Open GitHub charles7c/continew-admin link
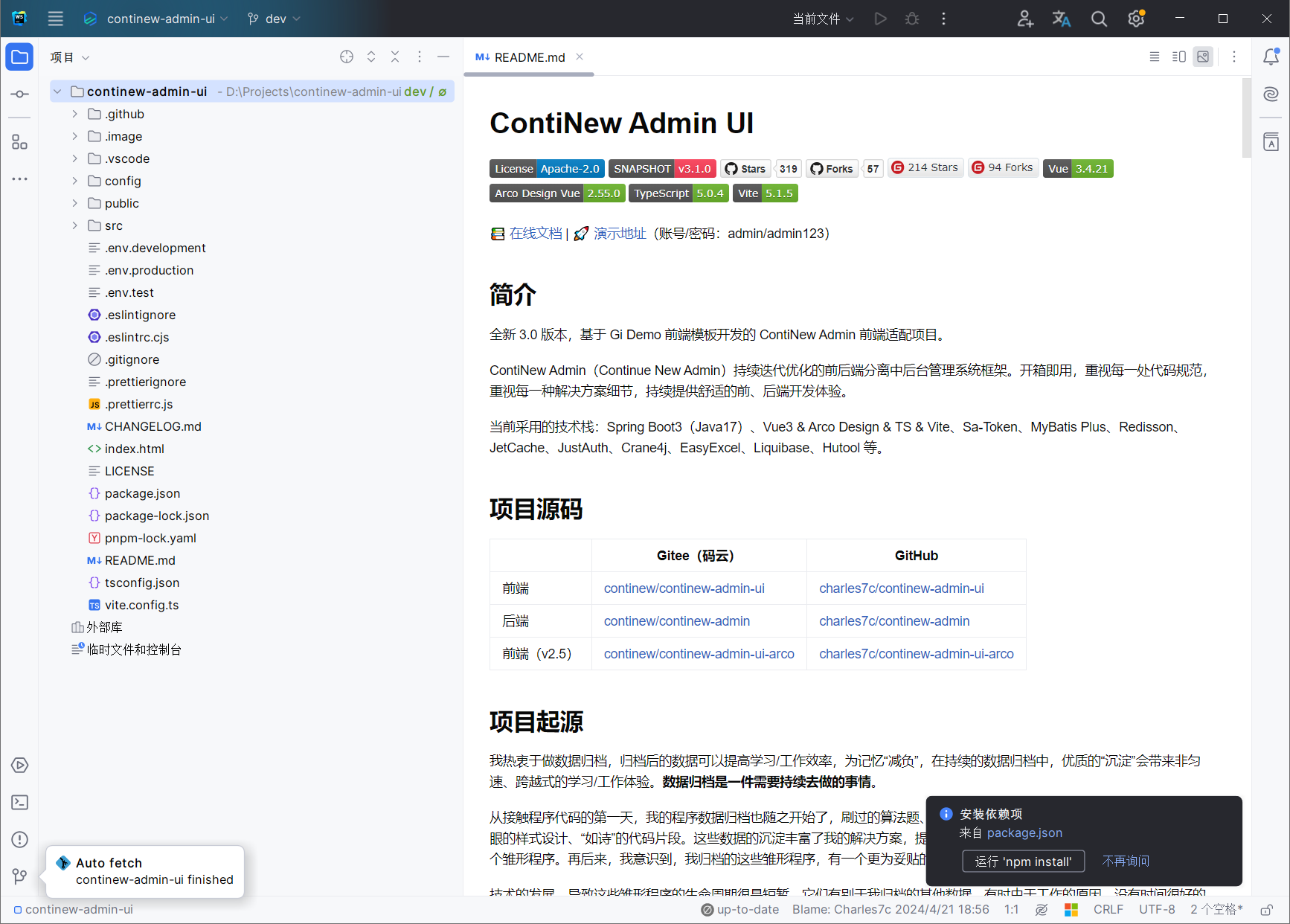The image size is (1290, 924). (894, 621)
